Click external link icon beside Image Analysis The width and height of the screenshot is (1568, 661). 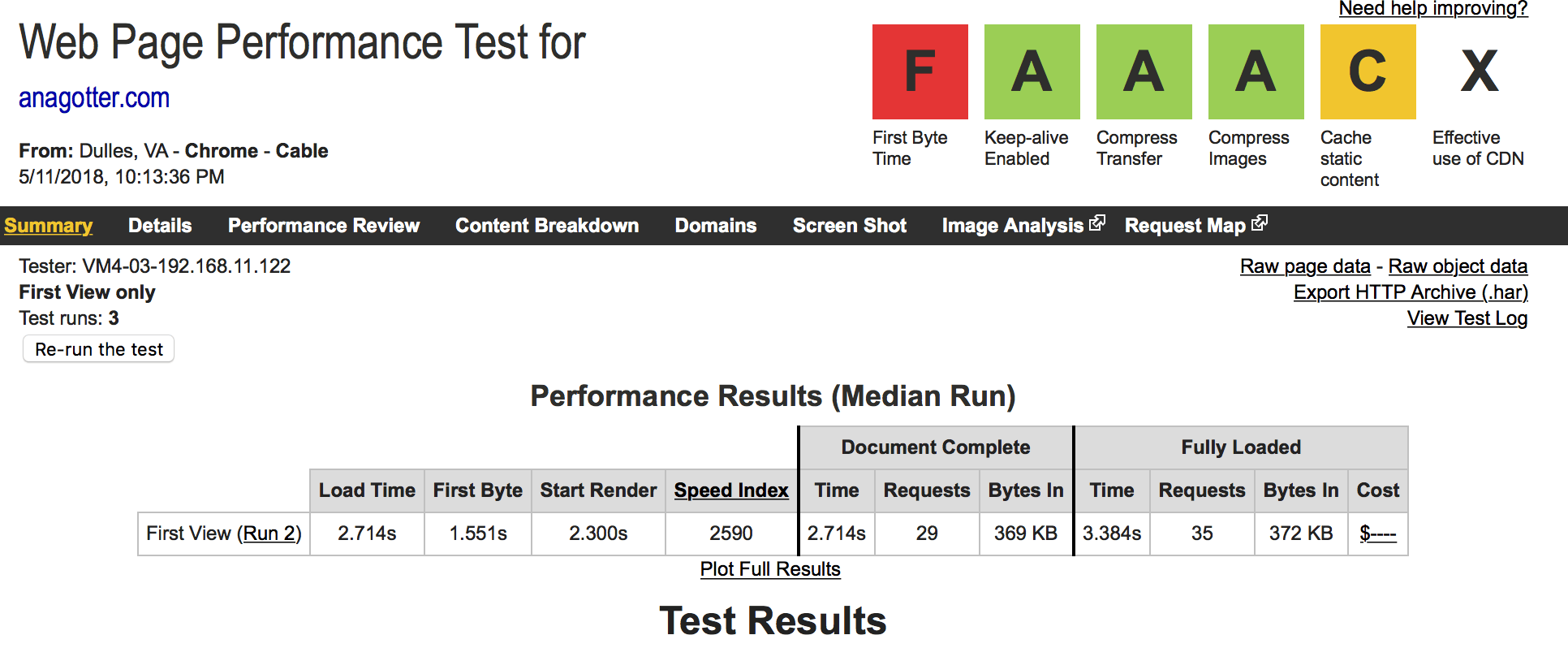[1097, 222]
